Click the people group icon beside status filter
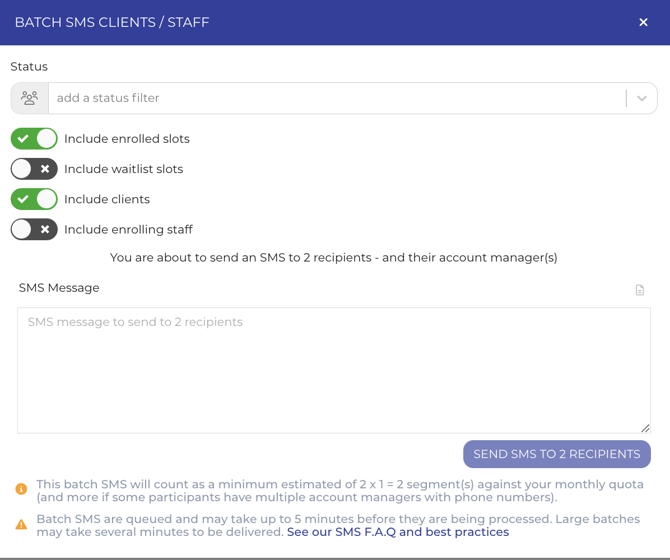670x560 pixels. [x=29, y=98]
